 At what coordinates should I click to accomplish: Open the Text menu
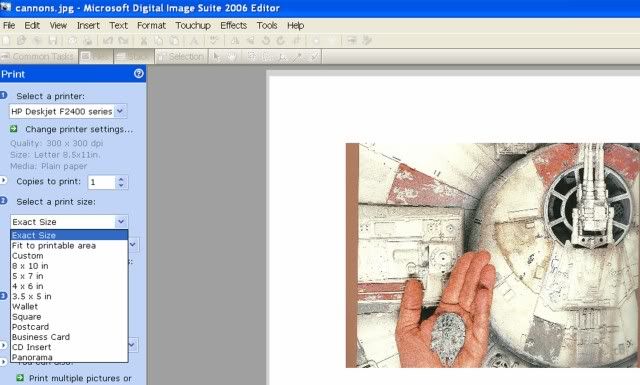click(x=118, y=25)
